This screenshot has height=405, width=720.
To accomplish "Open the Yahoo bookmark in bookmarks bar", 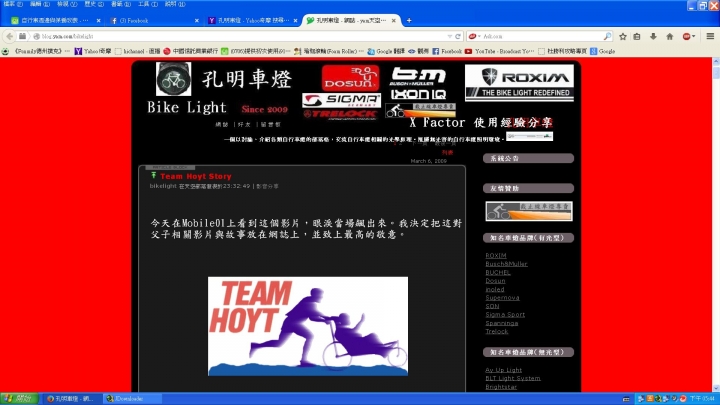I will click(93, 51).
